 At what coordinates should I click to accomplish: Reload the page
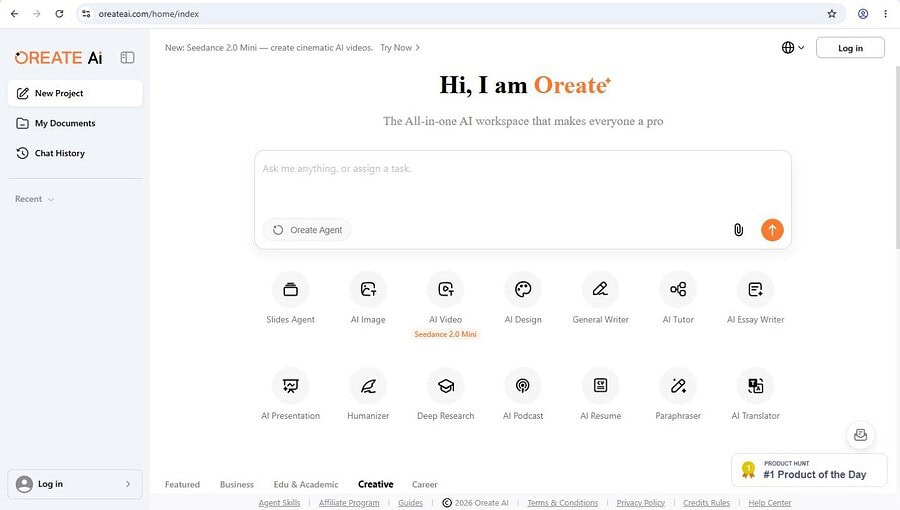(x=59, y=14)
